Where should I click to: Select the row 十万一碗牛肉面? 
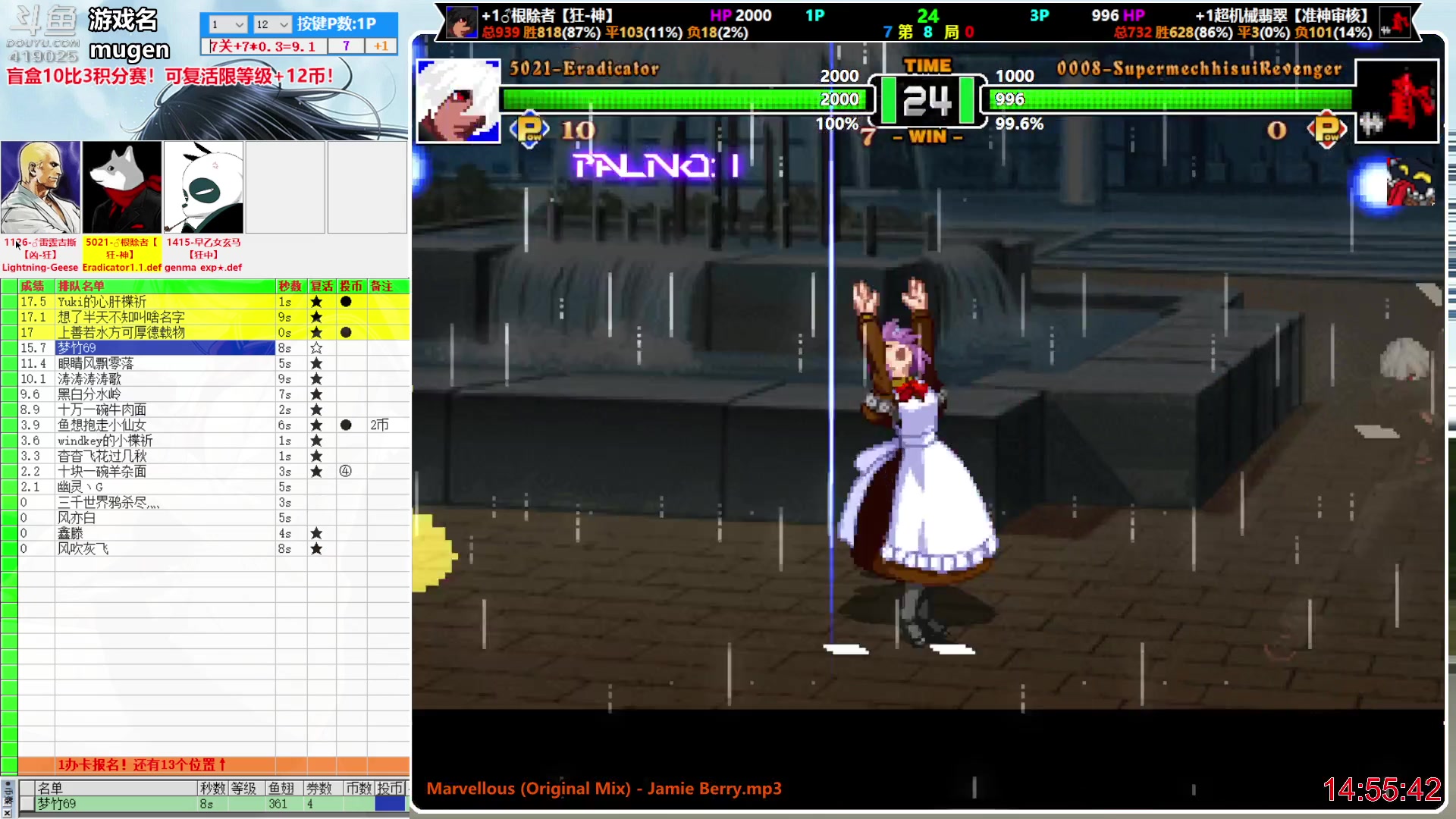pyautogui.click(x=205, y=409)
